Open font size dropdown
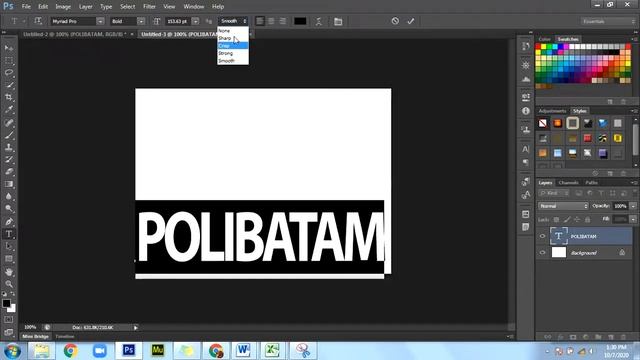Screen dimensions: 640x360 (x=196, y=21)
